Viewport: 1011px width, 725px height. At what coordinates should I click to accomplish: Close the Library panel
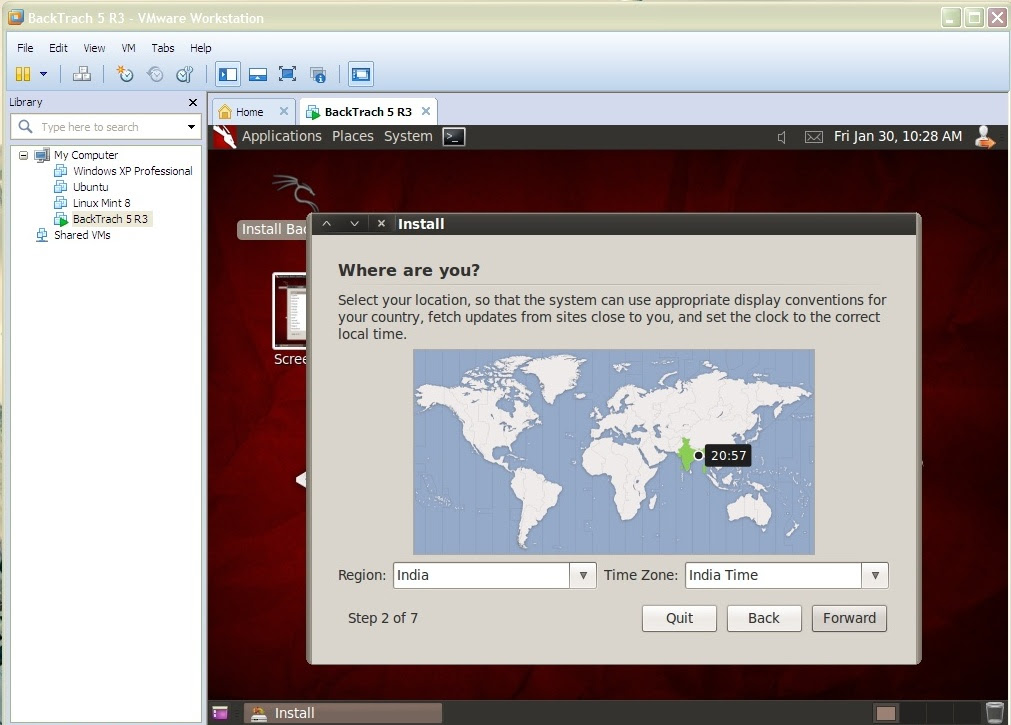pos(192,103)
